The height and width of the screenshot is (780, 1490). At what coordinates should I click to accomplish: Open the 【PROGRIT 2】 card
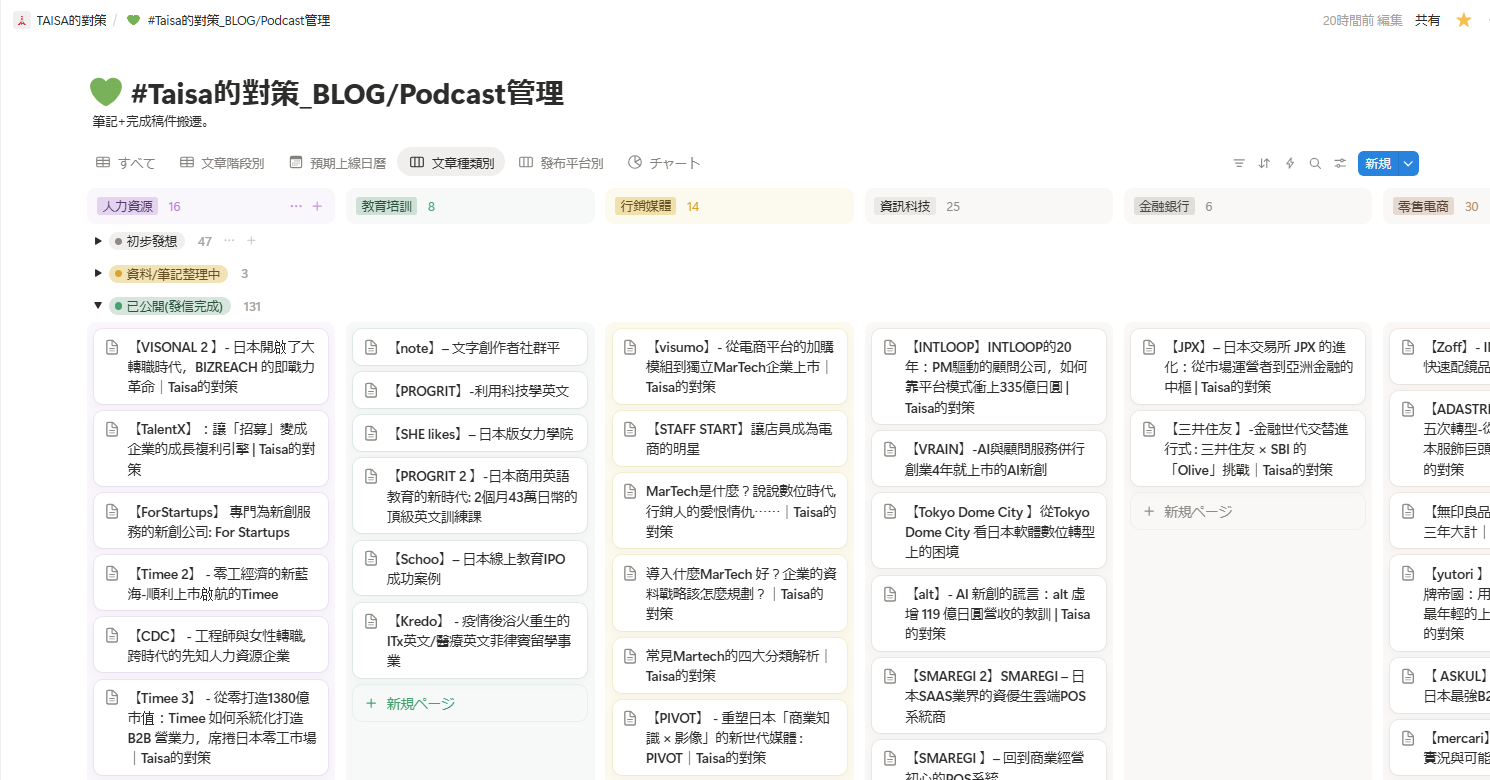pos(470,495)
